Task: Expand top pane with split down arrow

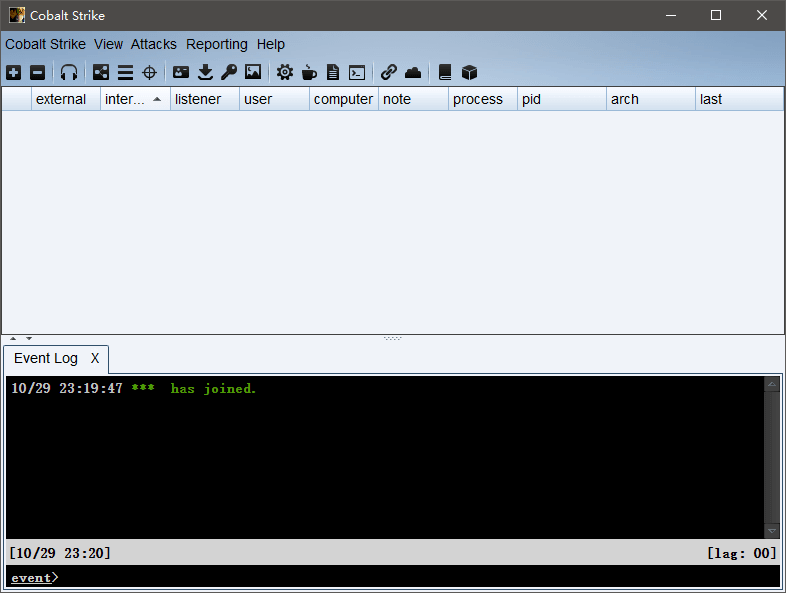Action: pyautogui.click(x=29, y=338)
